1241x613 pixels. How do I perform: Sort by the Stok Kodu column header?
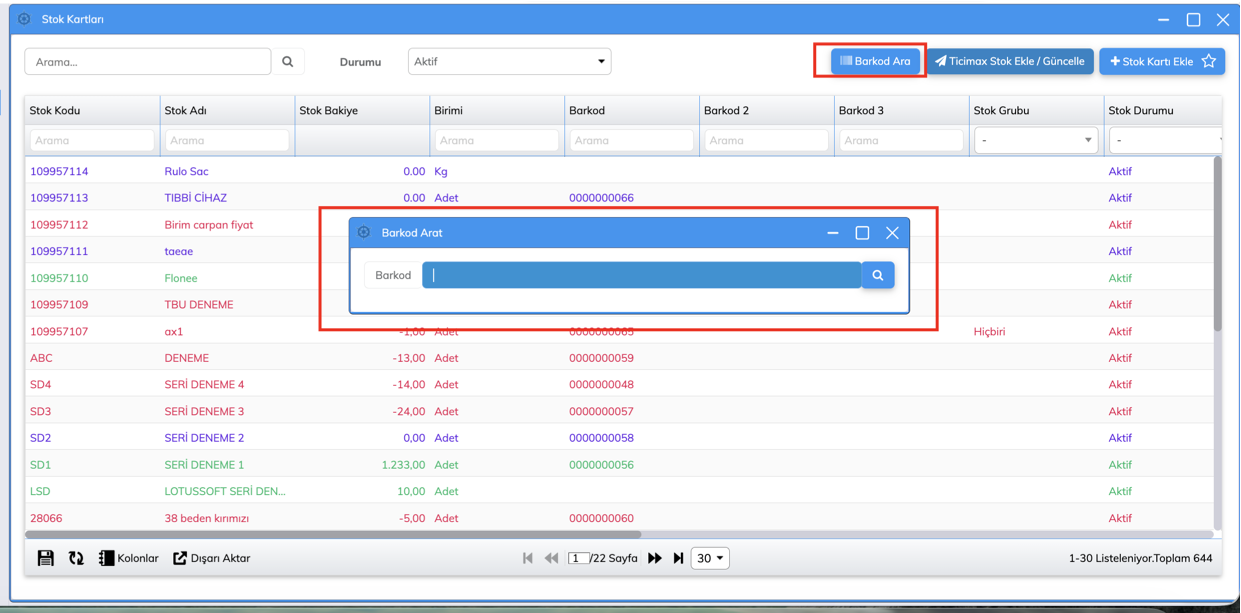[x=55, y=110]
